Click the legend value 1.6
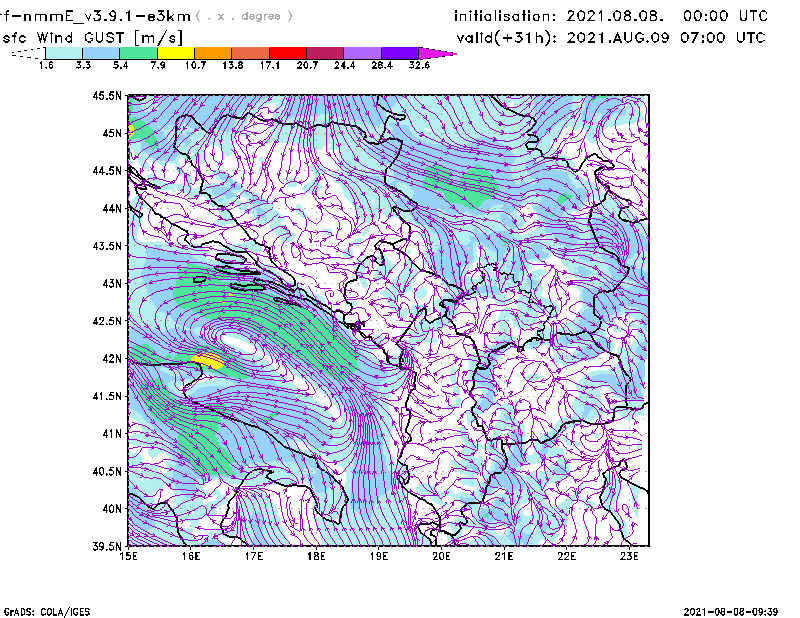 (x=46, y=65)
